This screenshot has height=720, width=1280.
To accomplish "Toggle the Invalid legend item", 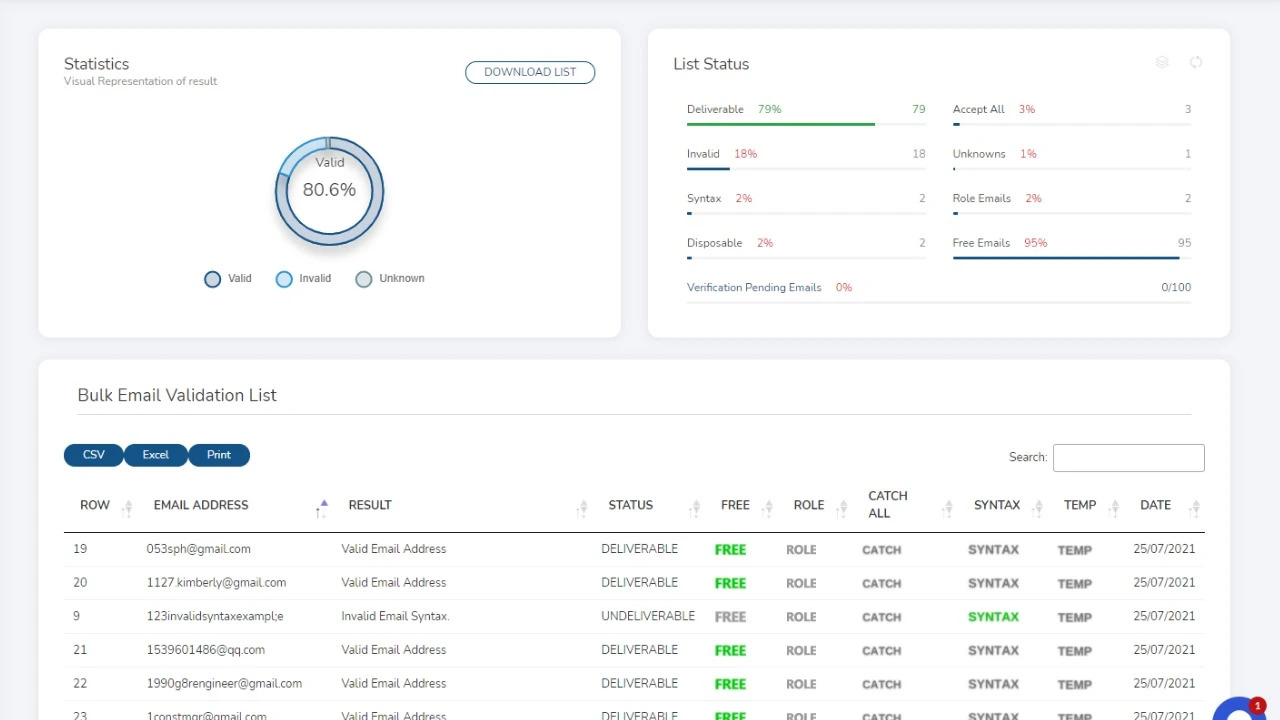I will [x=303, y=279].
